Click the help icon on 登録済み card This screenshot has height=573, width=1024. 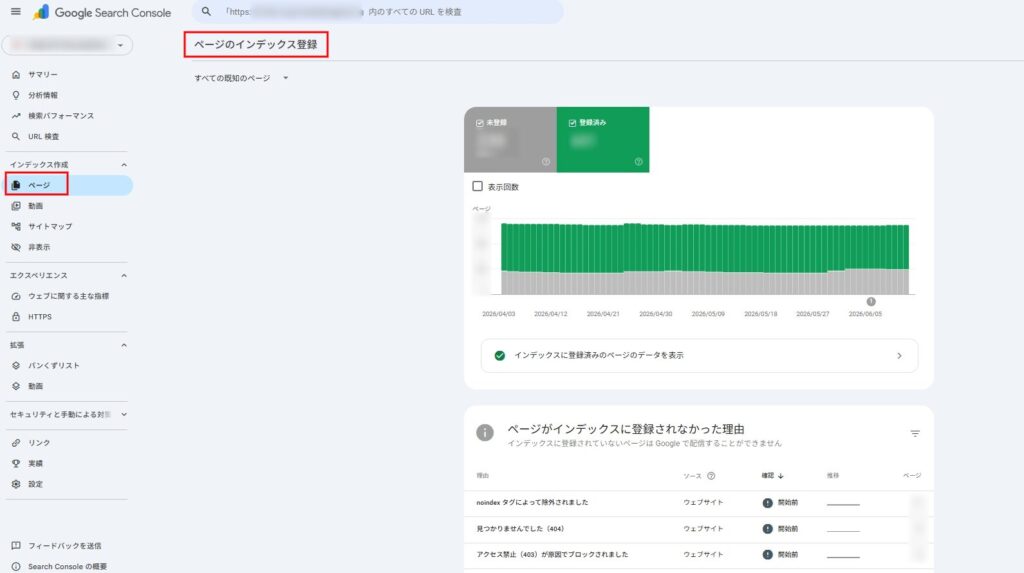click(639, 162)
